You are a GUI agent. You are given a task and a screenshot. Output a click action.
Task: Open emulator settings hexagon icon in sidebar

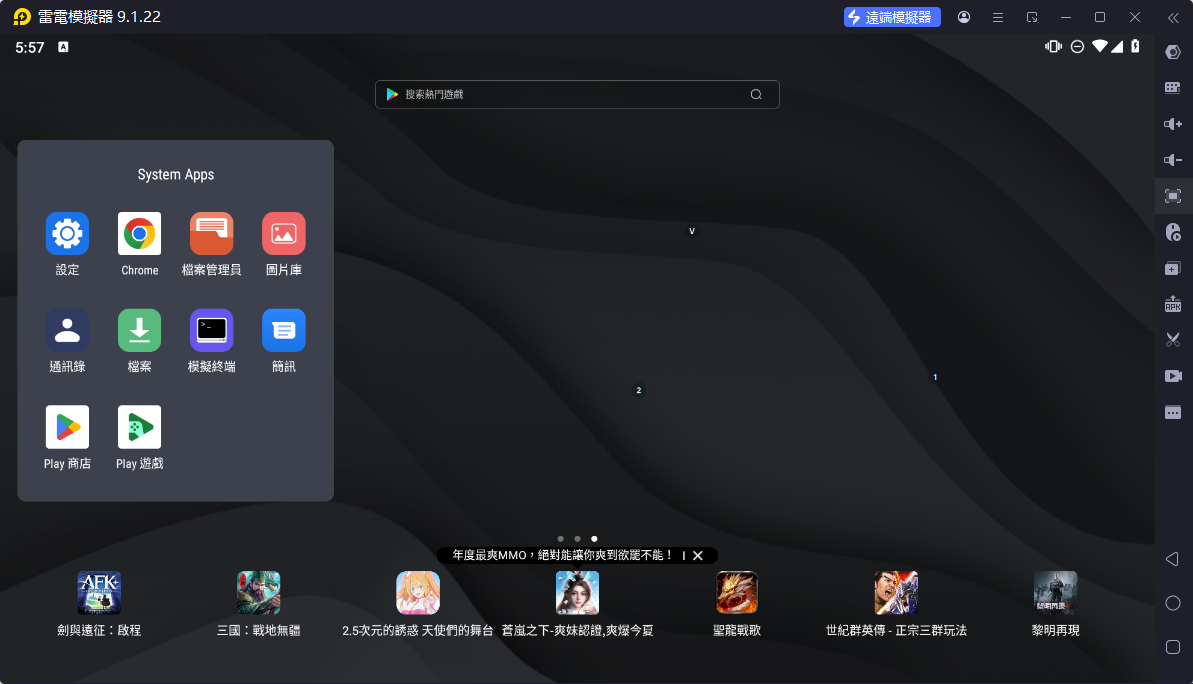(x=1172, y=52)
